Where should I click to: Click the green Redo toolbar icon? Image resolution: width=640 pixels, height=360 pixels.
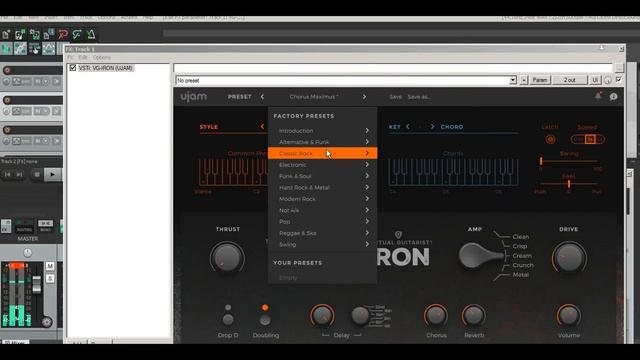(77, 35)
